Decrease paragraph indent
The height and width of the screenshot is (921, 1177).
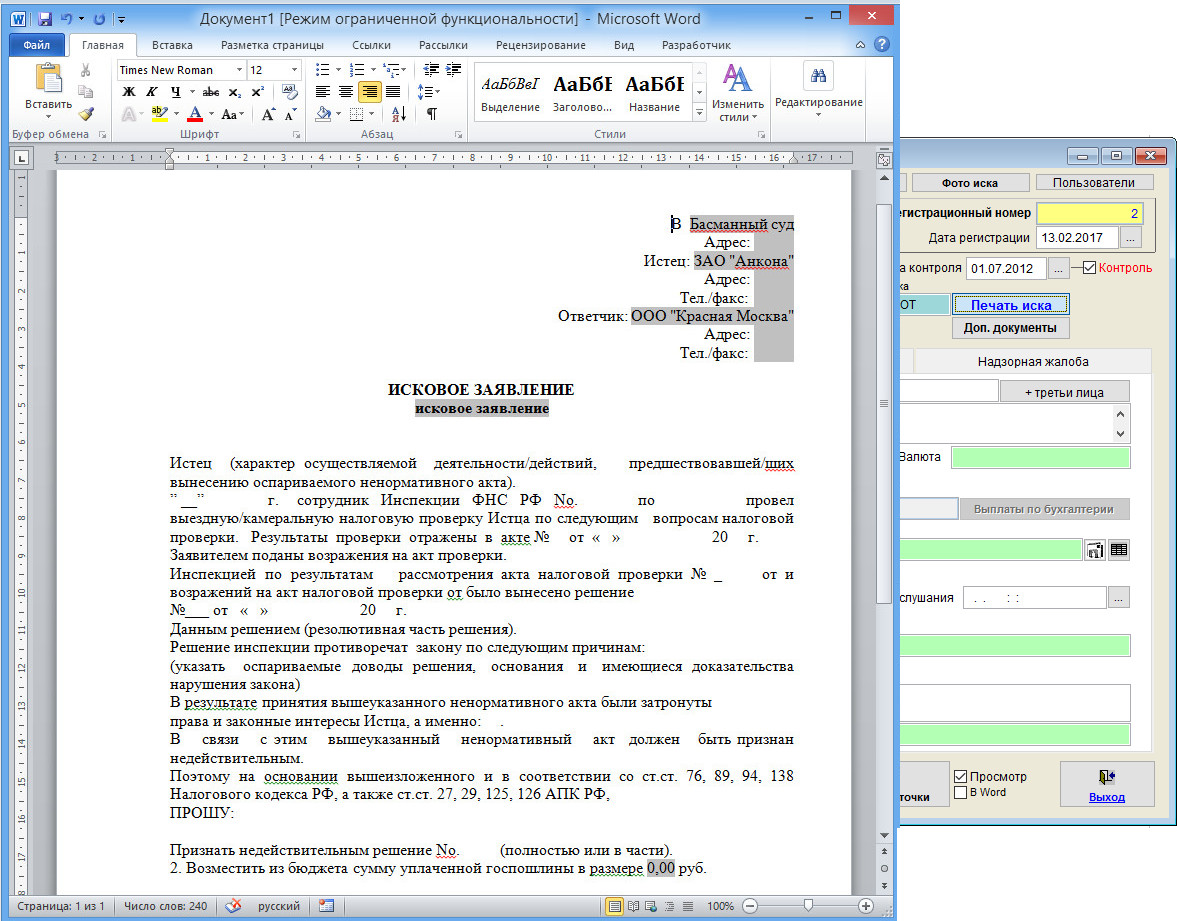pos(431,70)
